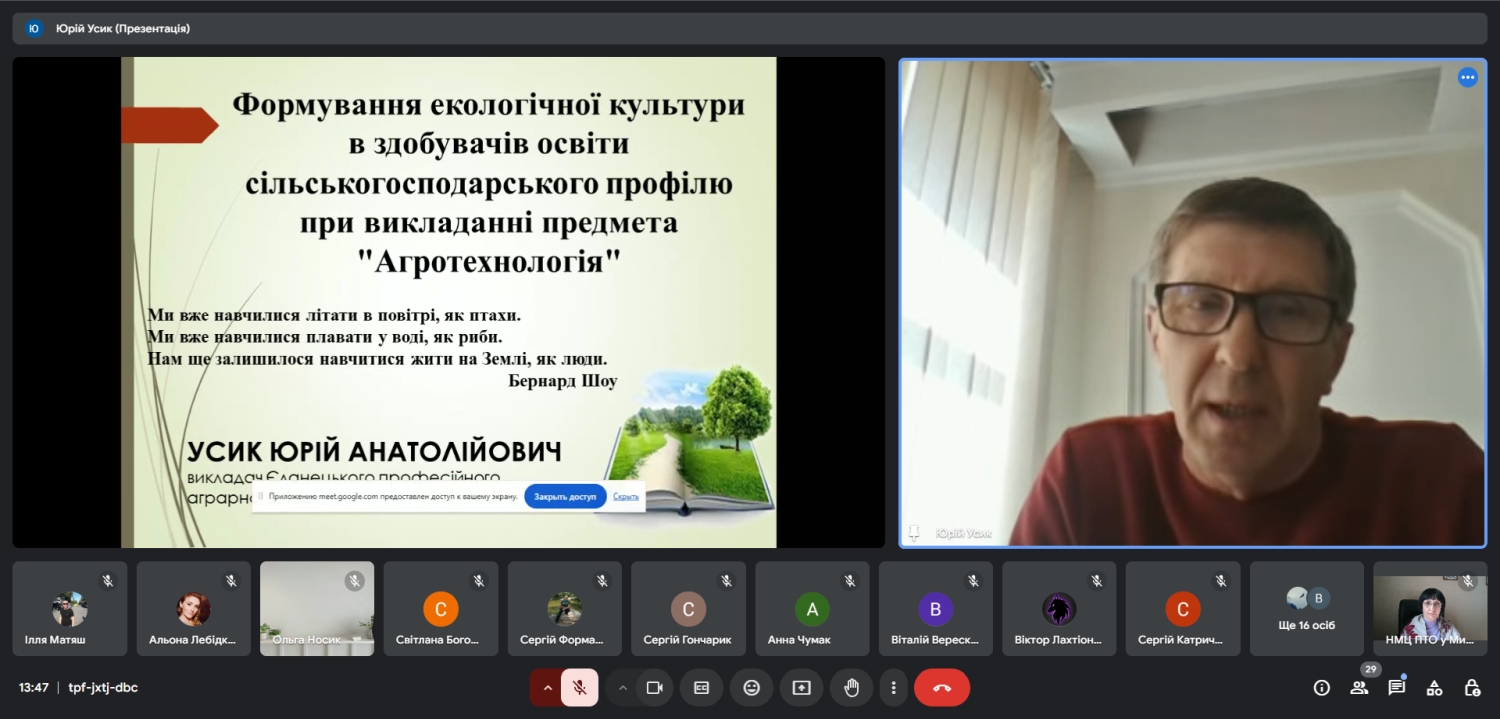Click muted mic icon on Ольга Носик tile
Image resolution: width=1500 pixels, height=719 pixels.
click(355, 580)
